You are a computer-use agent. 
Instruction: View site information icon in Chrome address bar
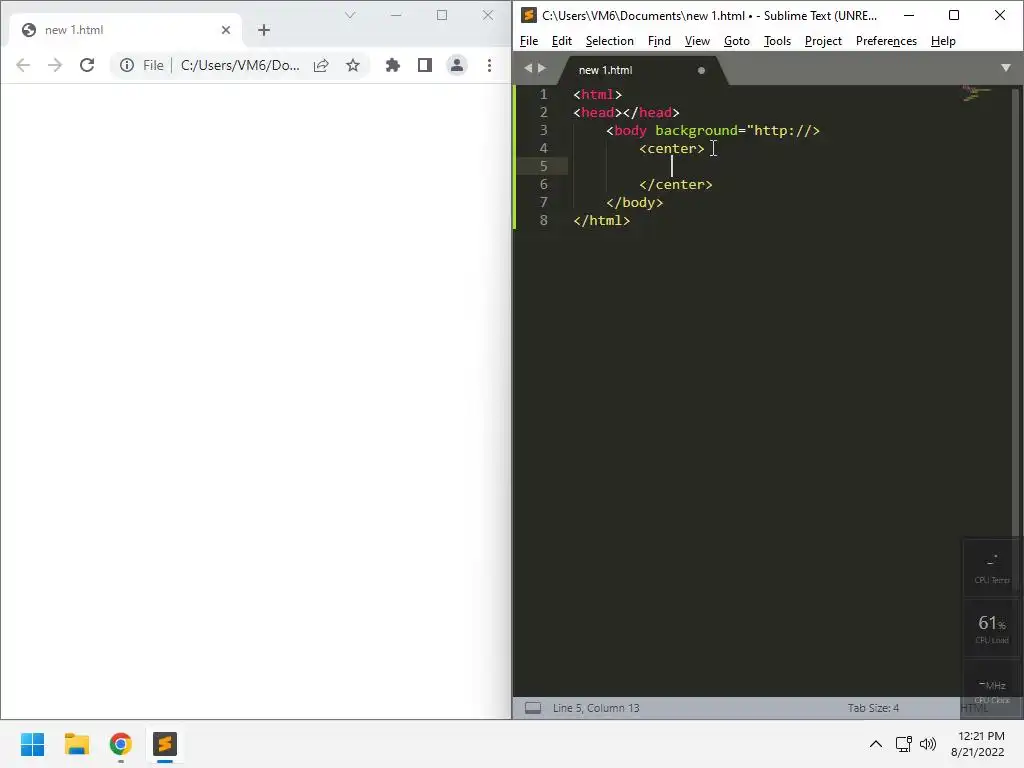click(x=127, y=65)
